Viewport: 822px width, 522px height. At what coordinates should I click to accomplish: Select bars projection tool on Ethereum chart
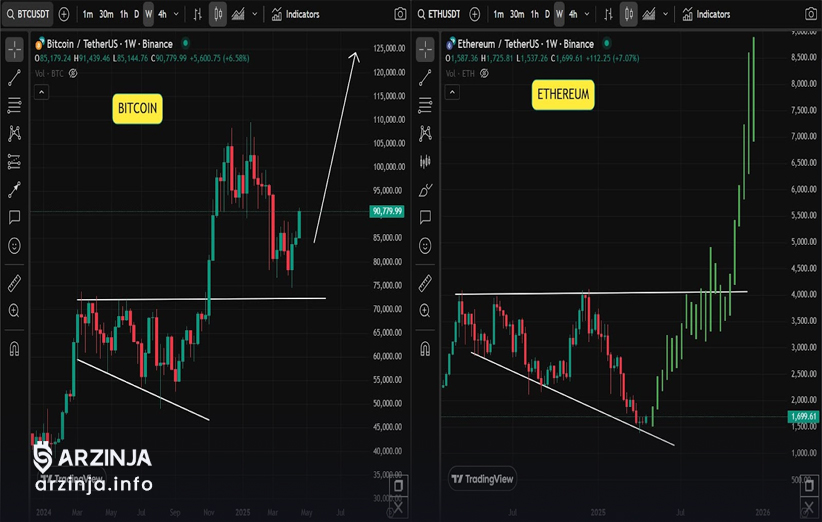point(425,162)
